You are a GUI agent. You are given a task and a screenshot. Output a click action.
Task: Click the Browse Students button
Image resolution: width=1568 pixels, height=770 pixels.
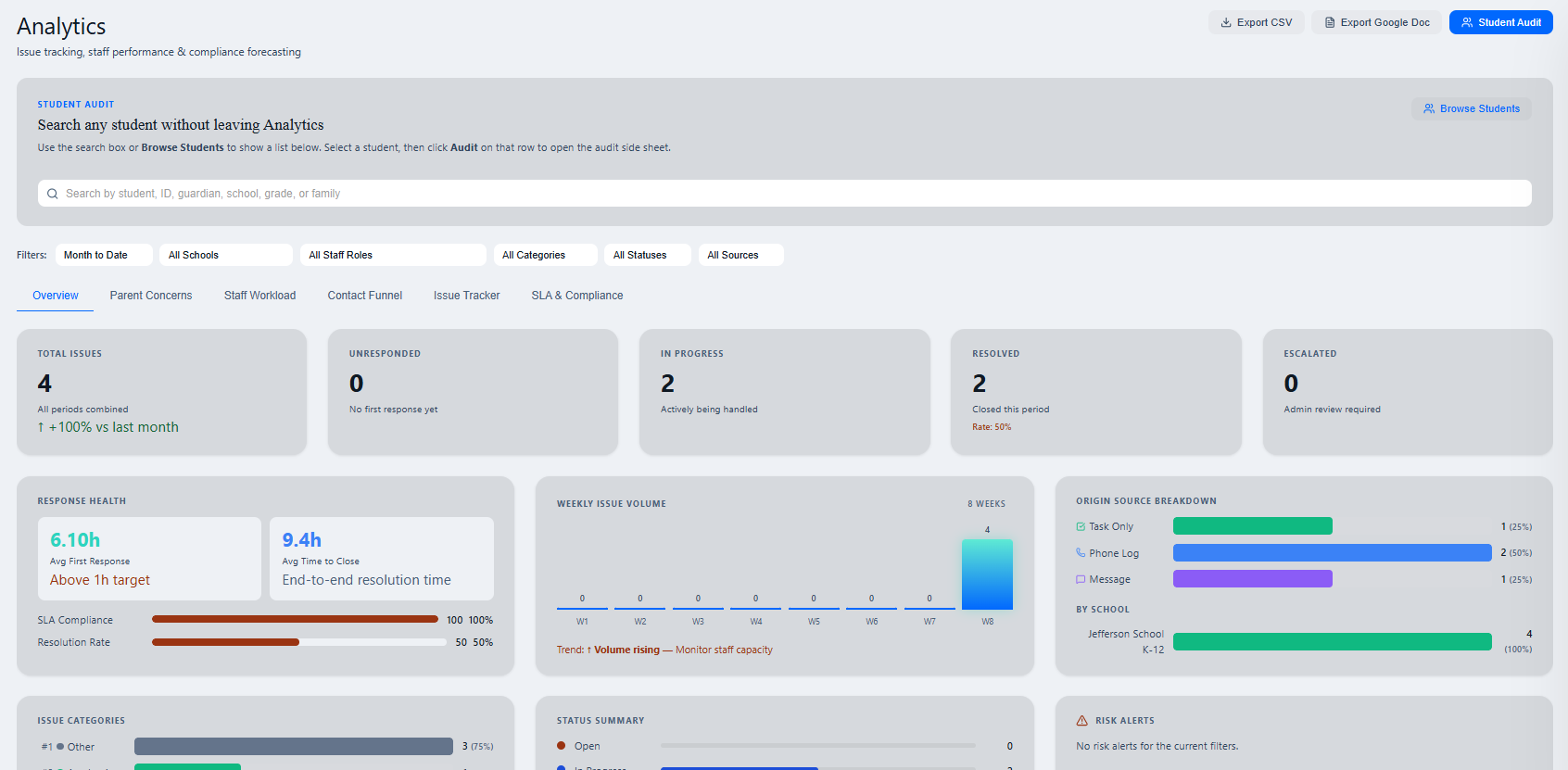[x=1472, y=108]
